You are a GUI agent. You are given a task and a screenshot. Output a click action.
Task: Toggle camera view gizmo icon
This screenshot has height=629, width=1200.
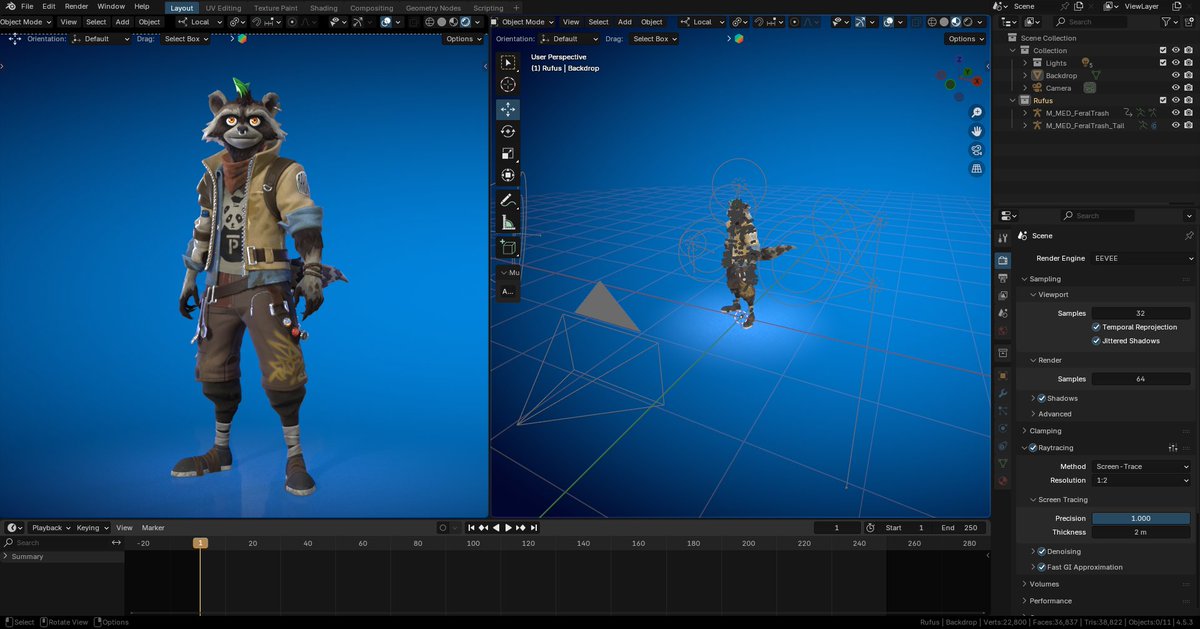tap(976, 150)
